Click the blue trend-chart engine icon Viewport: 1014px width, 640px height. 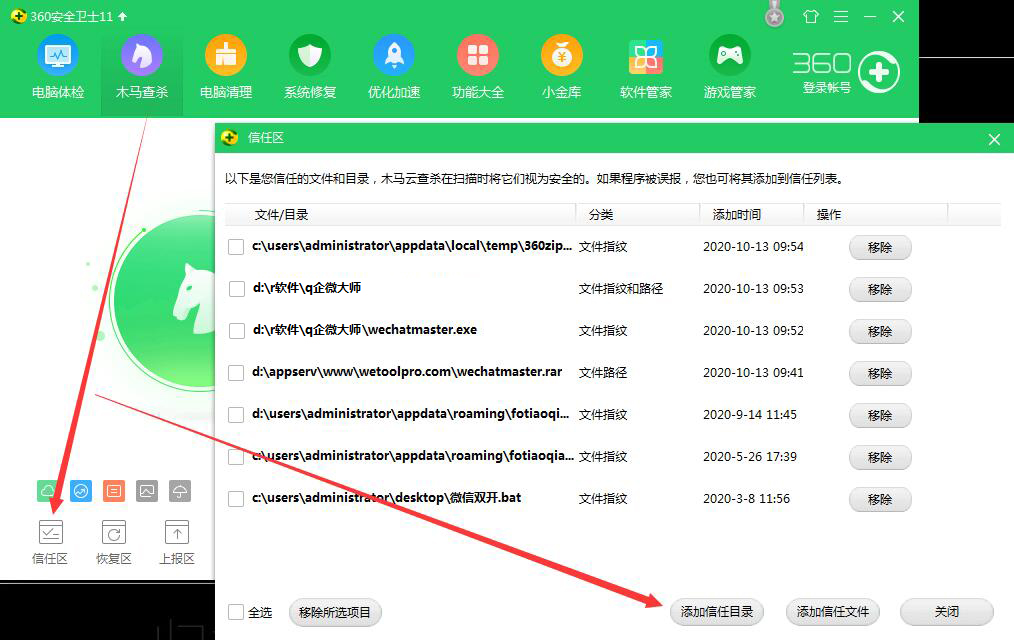pyautogui.click(x=81, y=491)
